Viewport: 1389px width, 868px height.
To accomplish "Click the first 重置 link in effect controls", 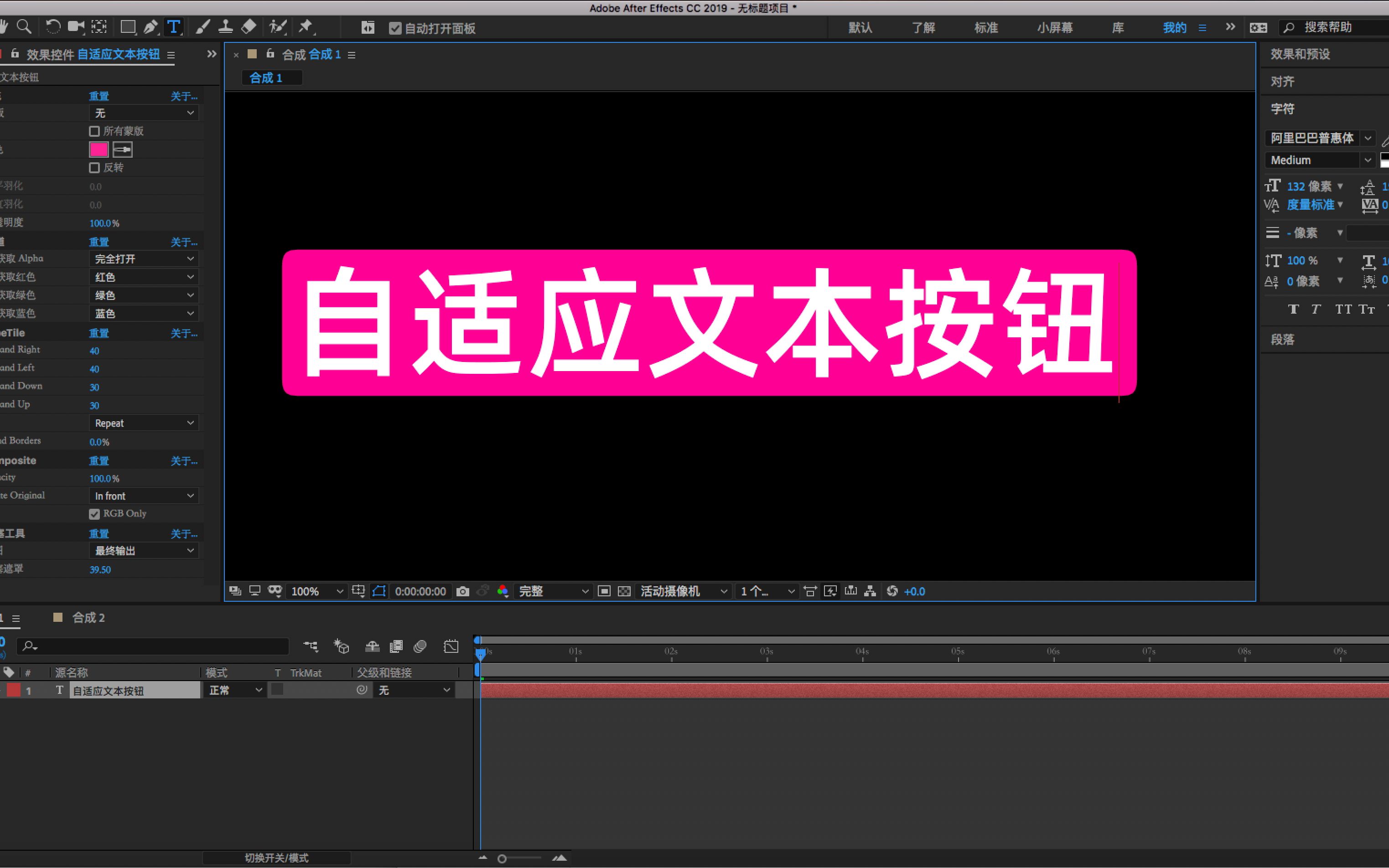I will click(99, 96).
